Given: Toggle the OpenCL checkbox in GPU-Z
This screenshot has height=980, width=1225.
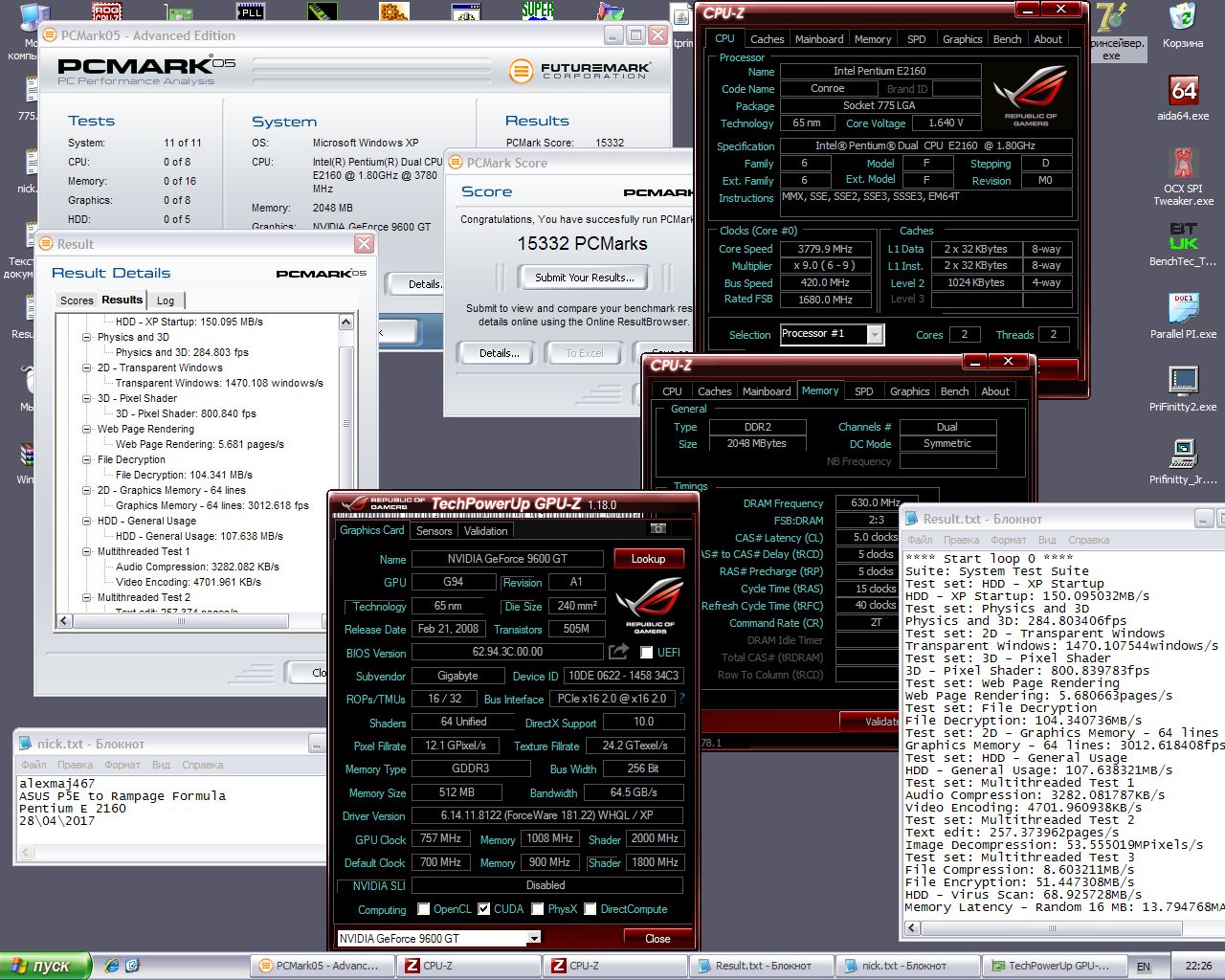Looking at the screenshot, I should [x=424, y=909].
